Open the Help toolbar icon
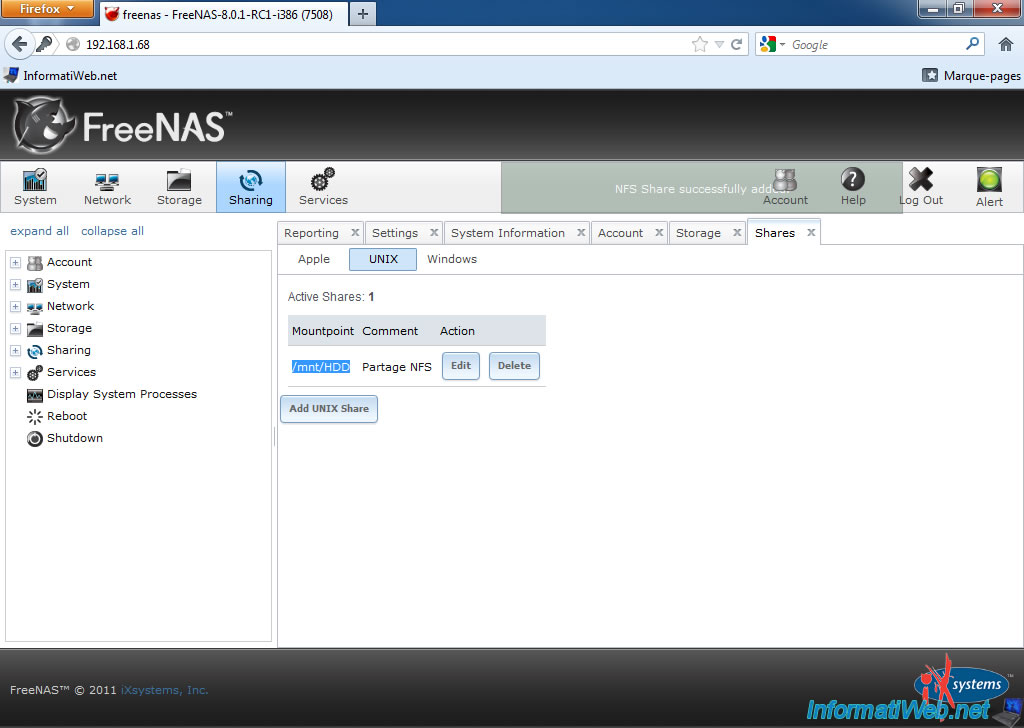This screenshot has width=1024, height=728. [x=853, y=187]
